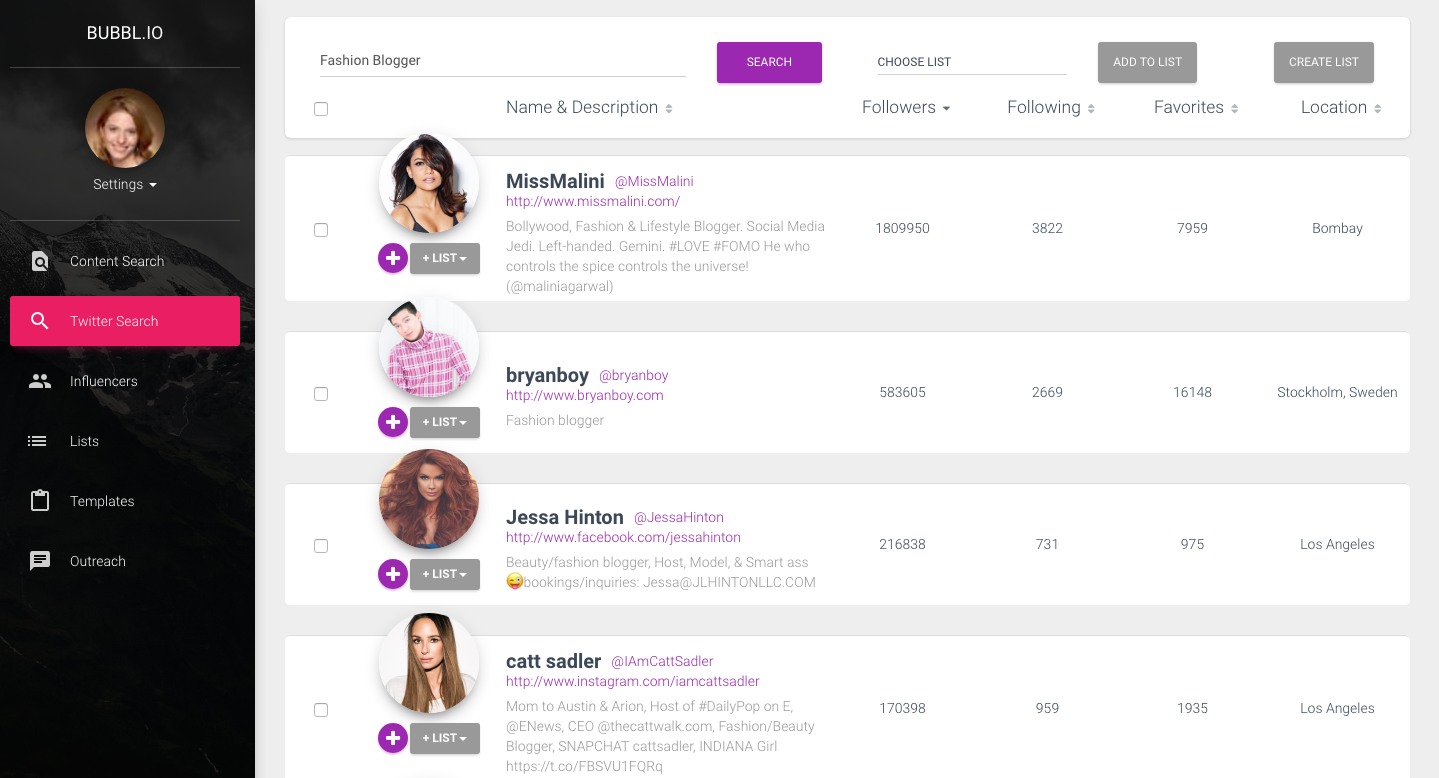The width and height of the screenshot is (1439, 778).
Task: Expand the Settings dropdown under profile photo
Action: coord(125,185)
